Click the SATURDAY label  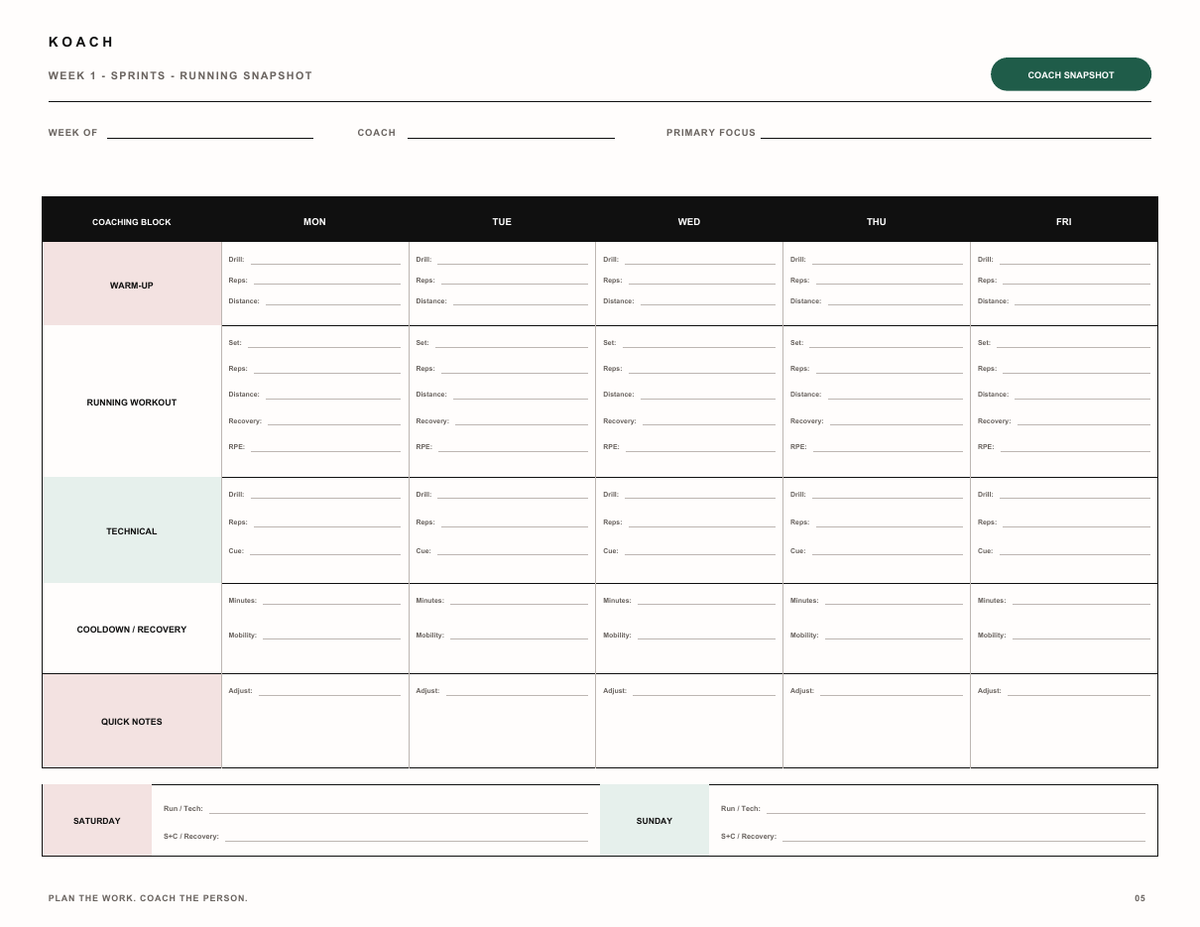(x=97, y=821)
